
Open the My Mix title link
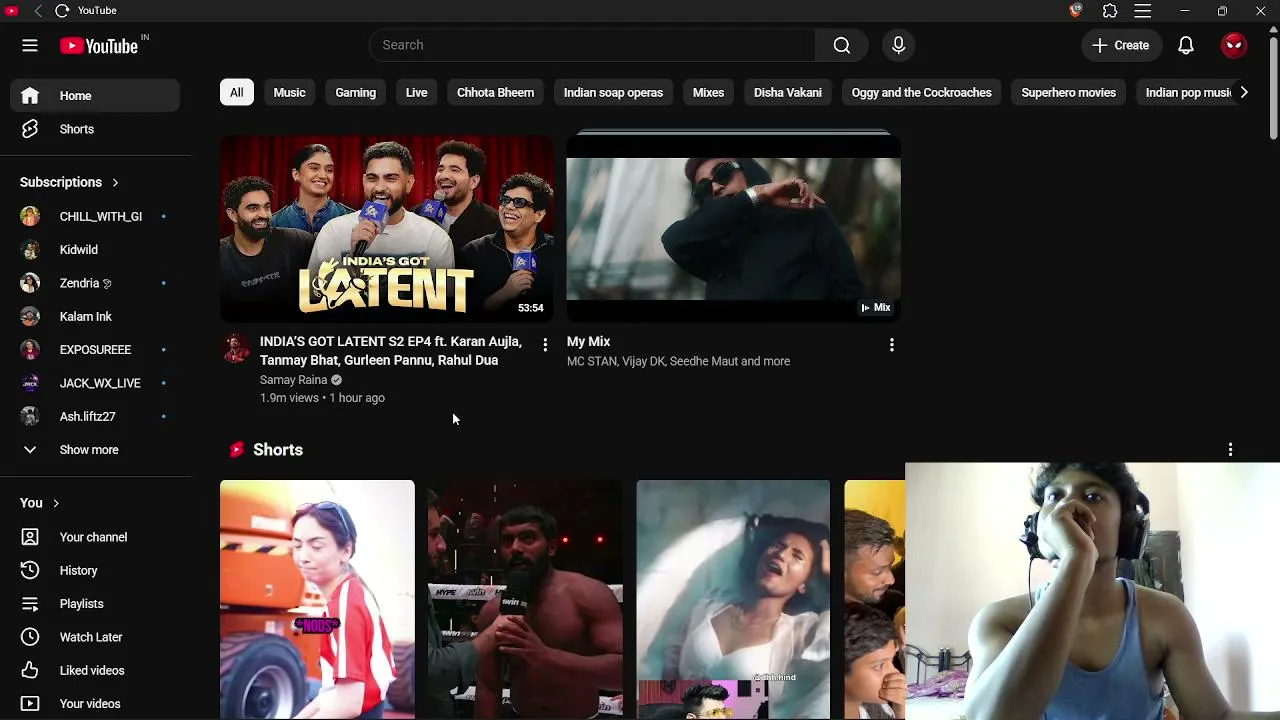click(x=588, y=342)
